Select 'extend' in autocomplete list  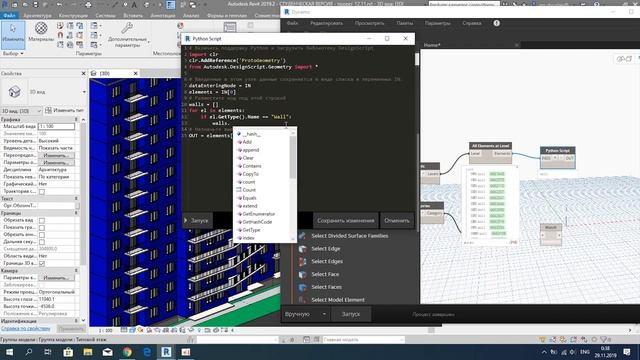tap(250, 206)
